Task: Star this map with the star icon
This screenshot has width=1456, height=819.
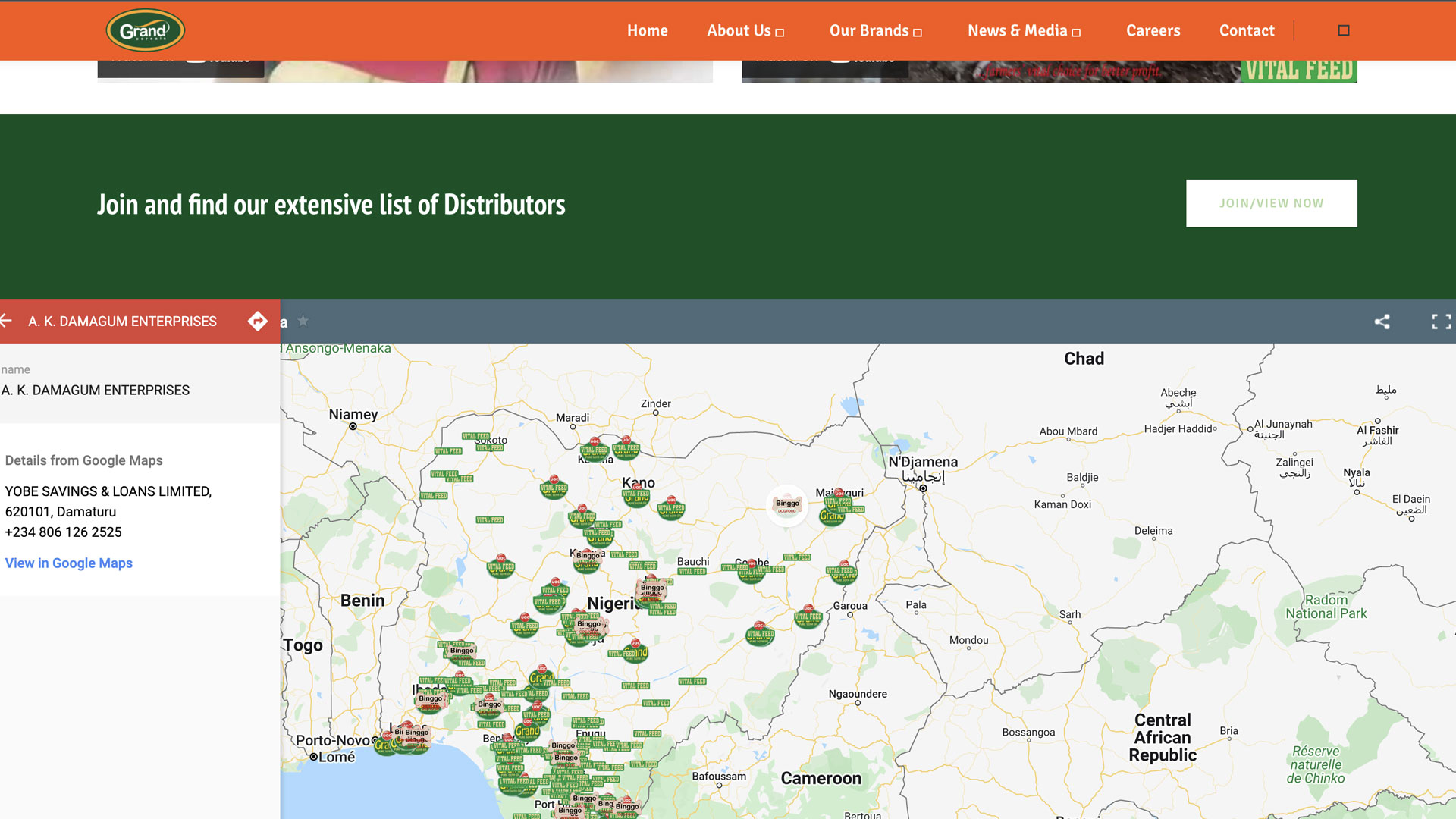Action: click(x=303, y=321)
